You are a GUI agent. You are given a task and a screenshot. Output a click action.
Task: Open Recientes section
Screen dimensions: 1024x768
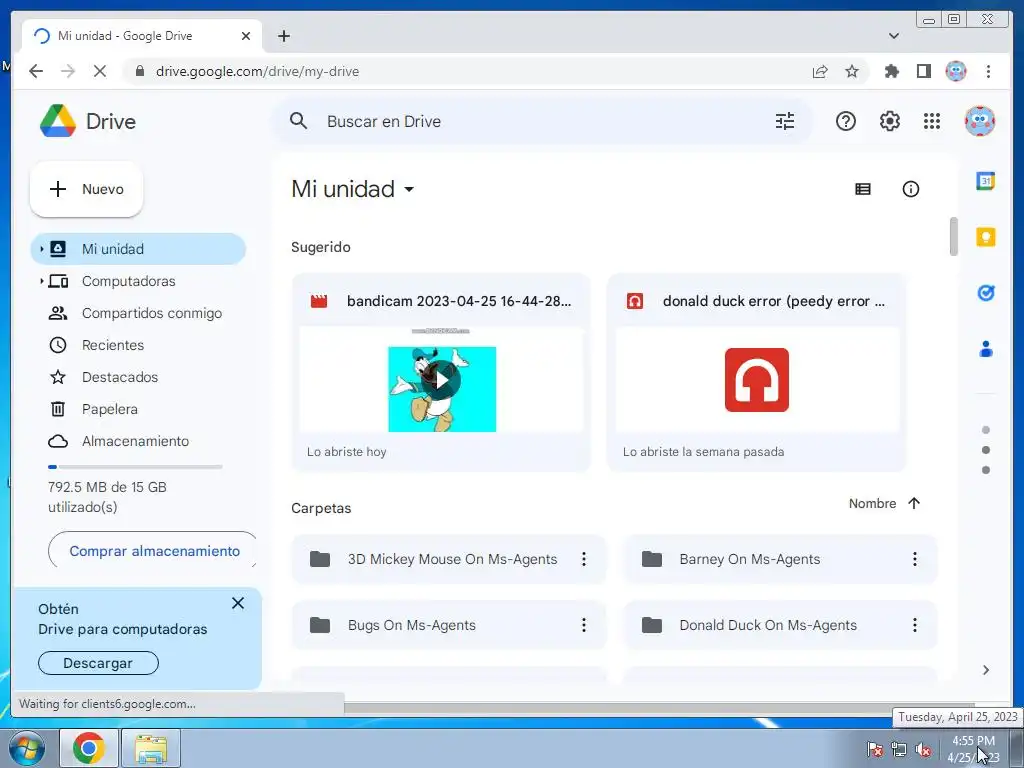pyautogui.click(x=112, y=345)
